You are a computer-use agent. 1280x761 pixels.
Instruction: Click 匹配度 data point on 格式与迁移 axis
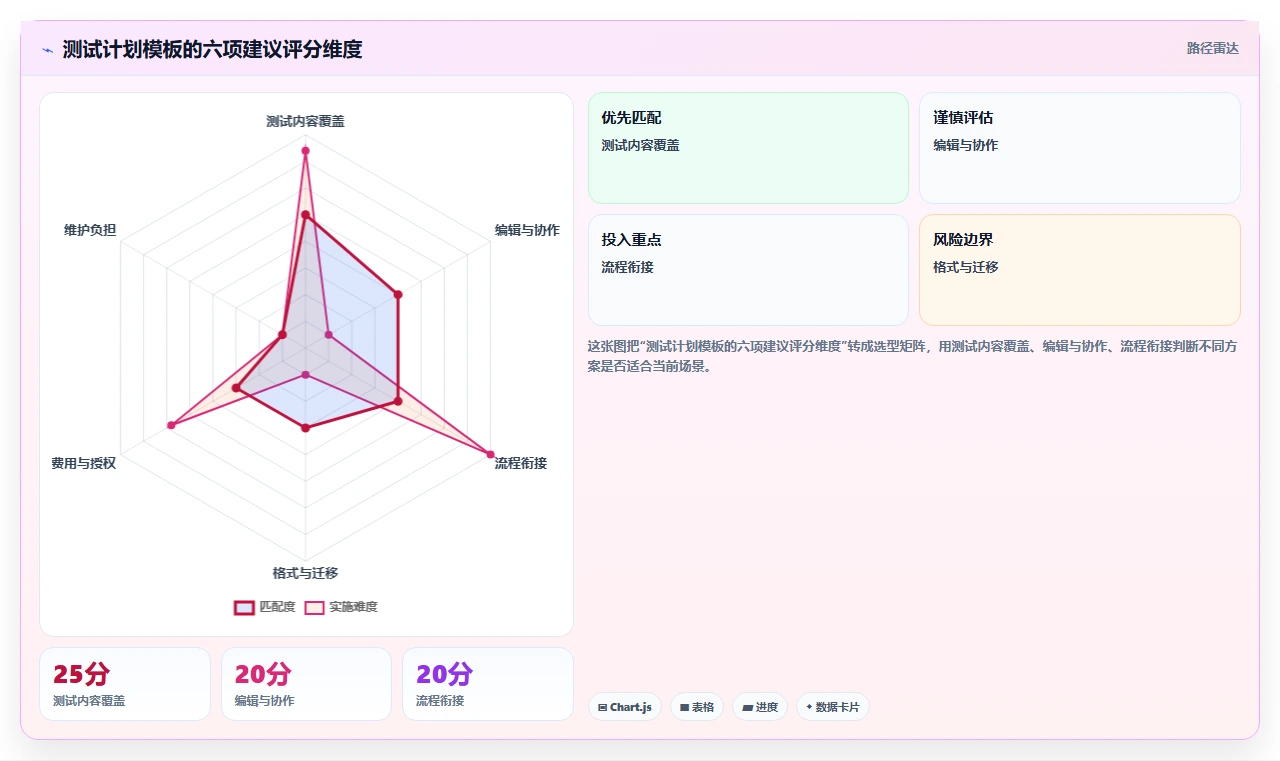pos(305,428)
